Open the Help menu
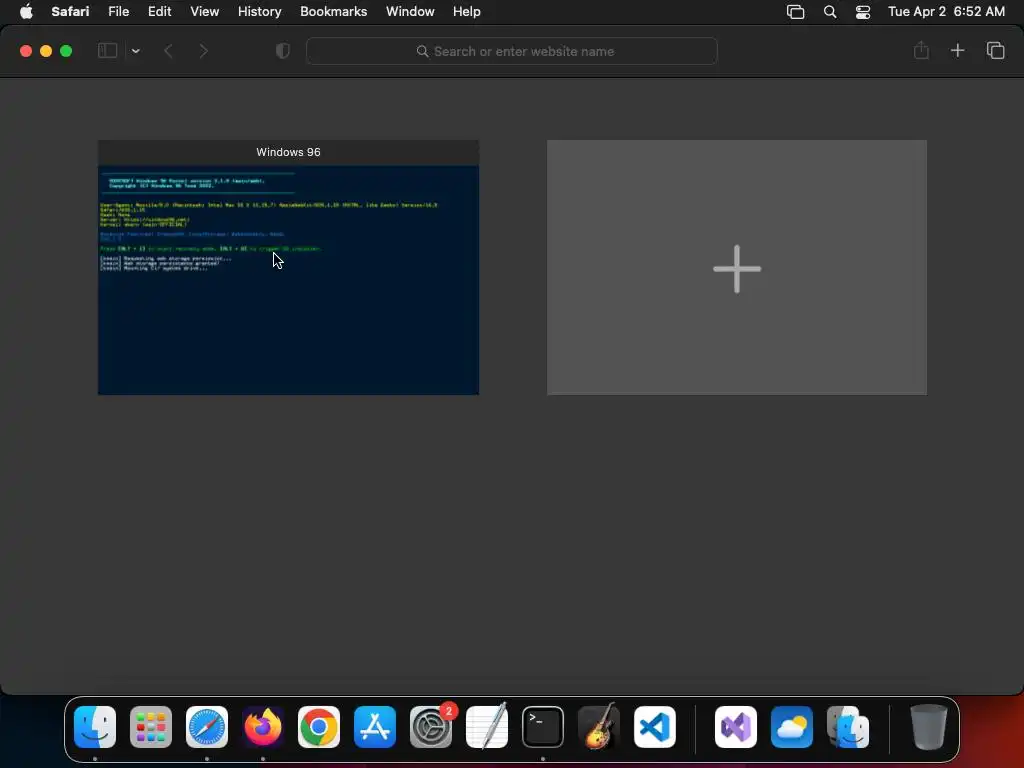Image resolution: width=1024 pixels, height=768 pixels. pyautogui.click(x=466, y=12)
